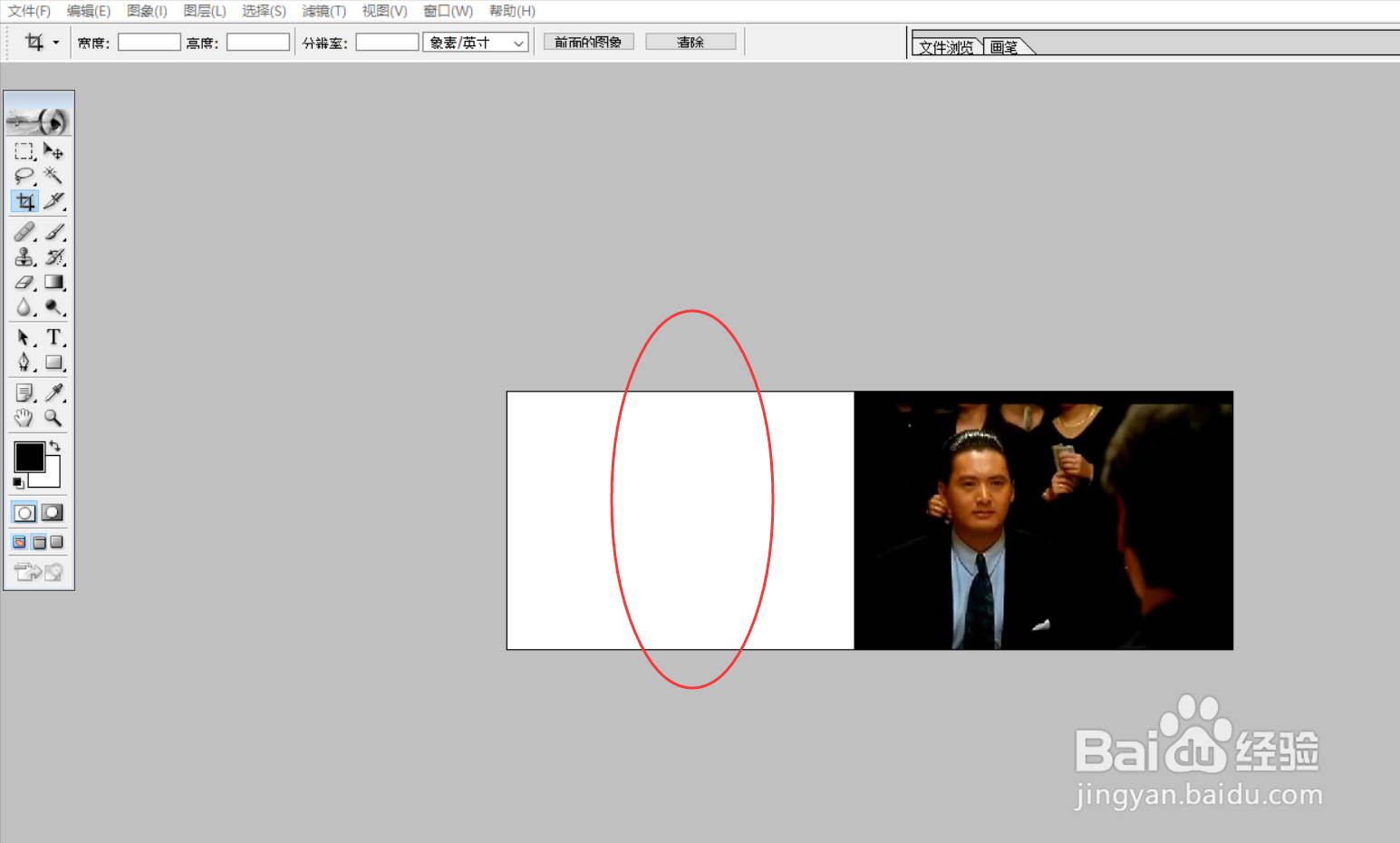The height and width of the screenshot is (843, 1400).
Task: Switch to Standard screen mode
Action: pos(19,542)
